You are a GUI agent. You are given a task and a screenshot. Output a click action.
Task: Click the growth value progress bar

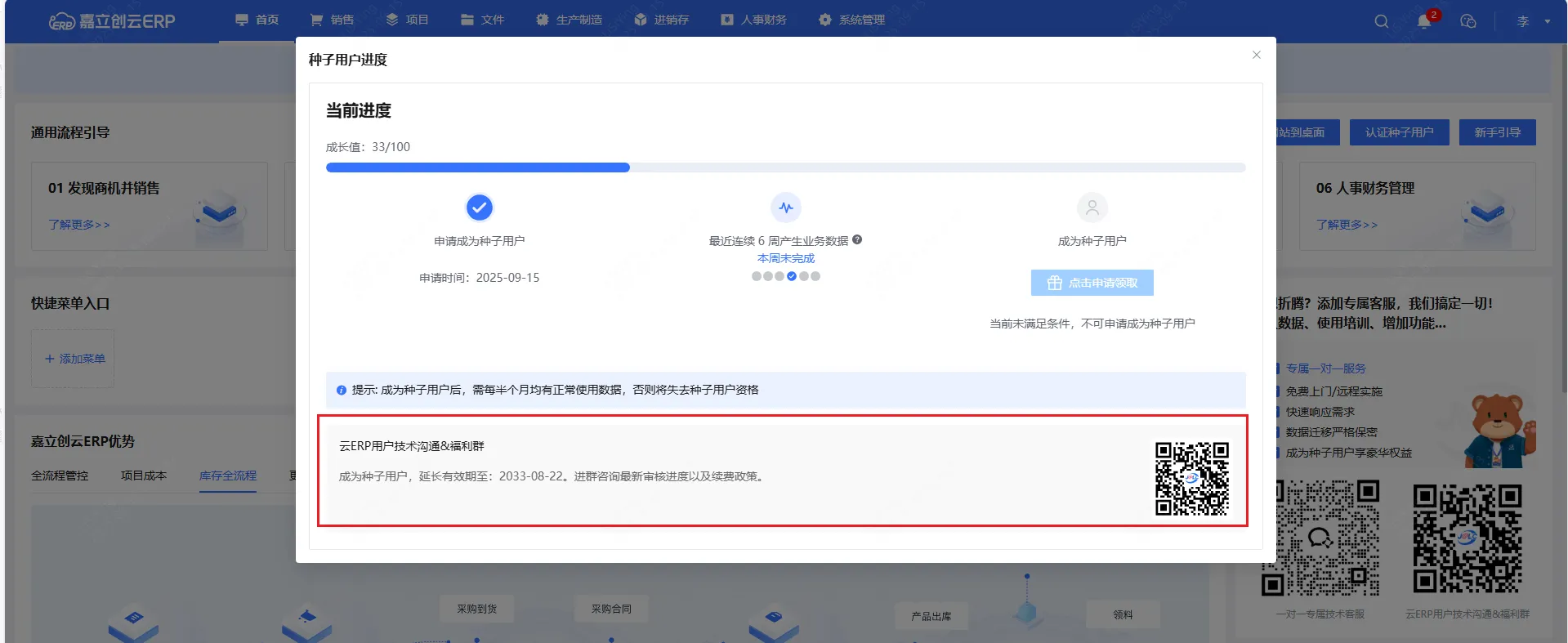[x=785, y=167]
